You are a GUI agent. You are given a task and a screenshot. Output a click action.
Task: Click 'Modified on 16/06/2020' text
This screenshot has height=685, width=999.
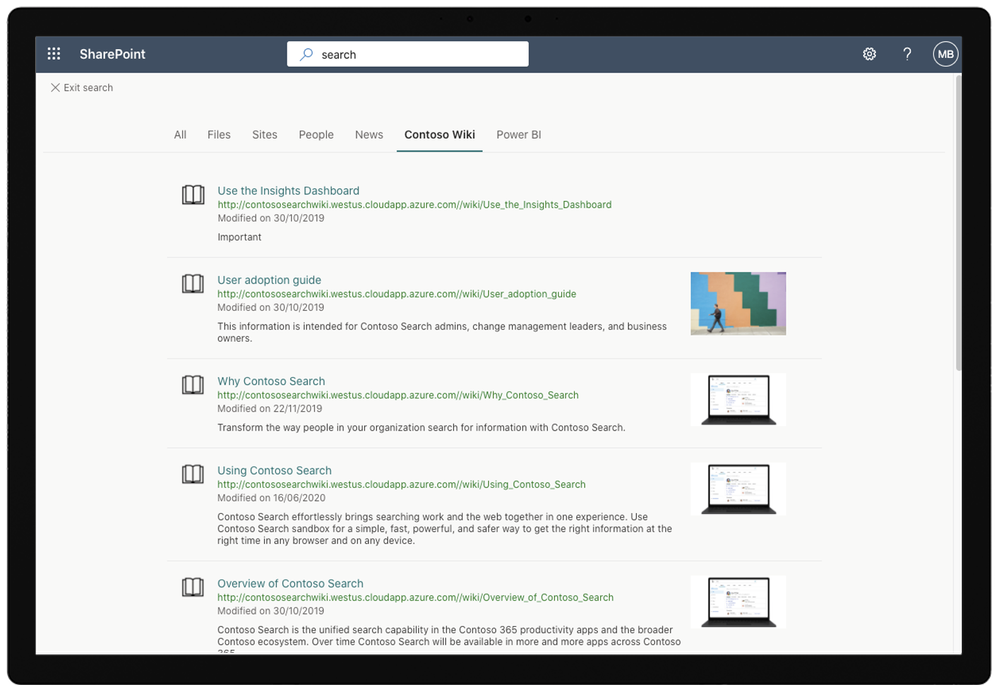(x=271, y=498)
